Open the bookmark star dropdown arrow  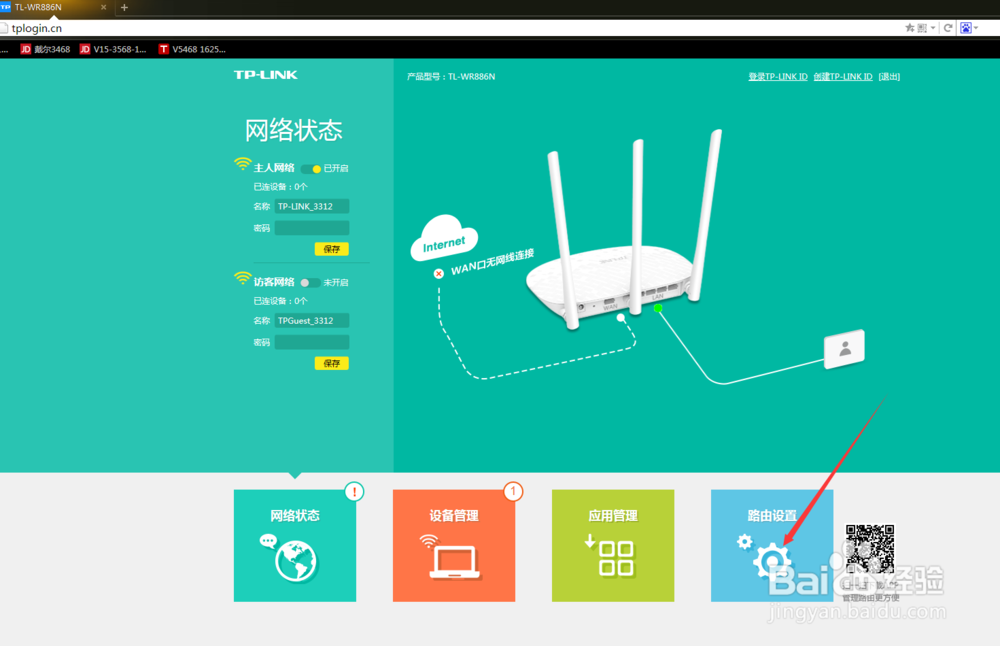point(933,28)
